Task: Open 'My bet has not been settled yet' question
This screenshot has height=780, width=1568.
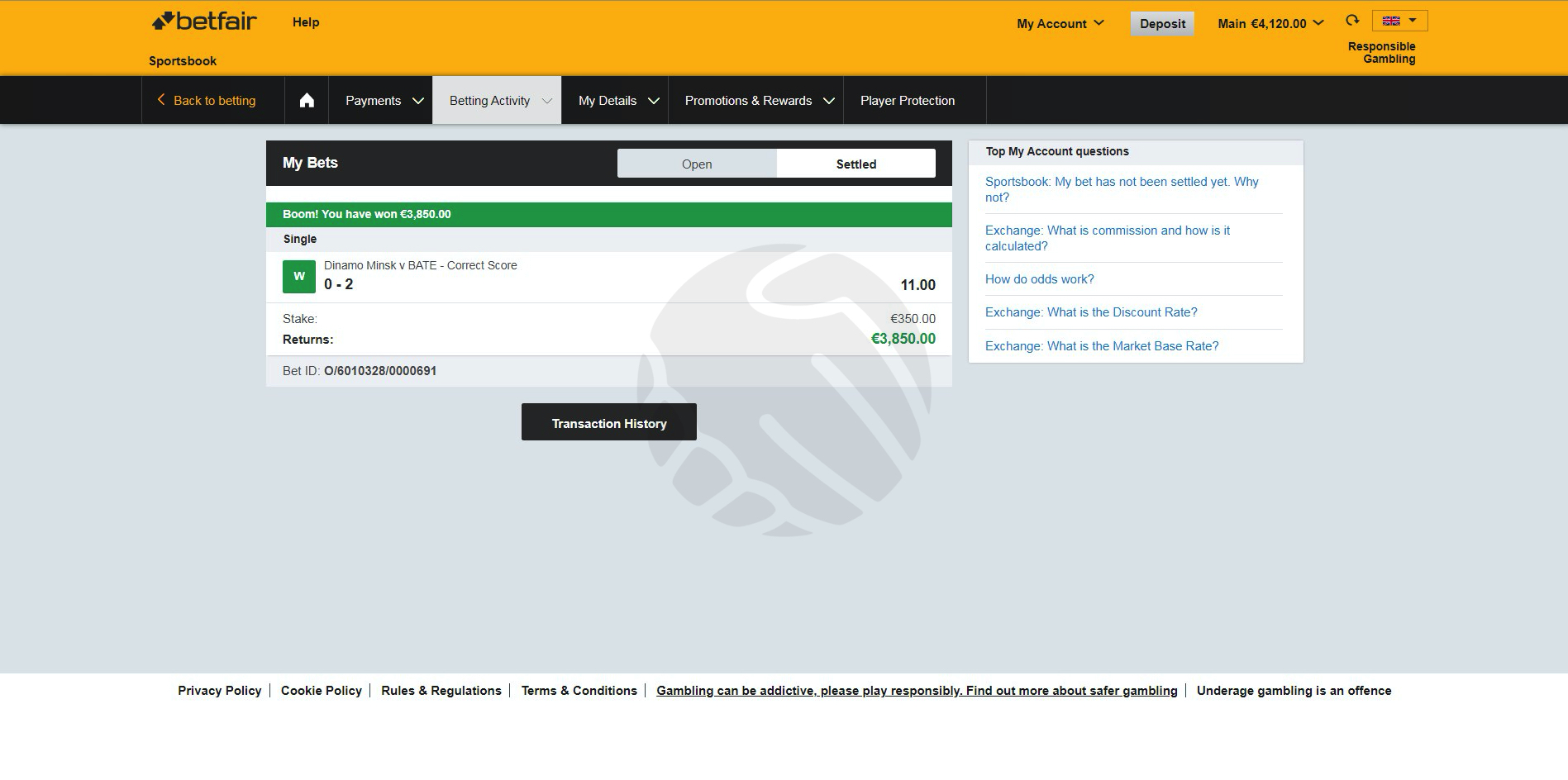Action: click(x=1122, y=189)
